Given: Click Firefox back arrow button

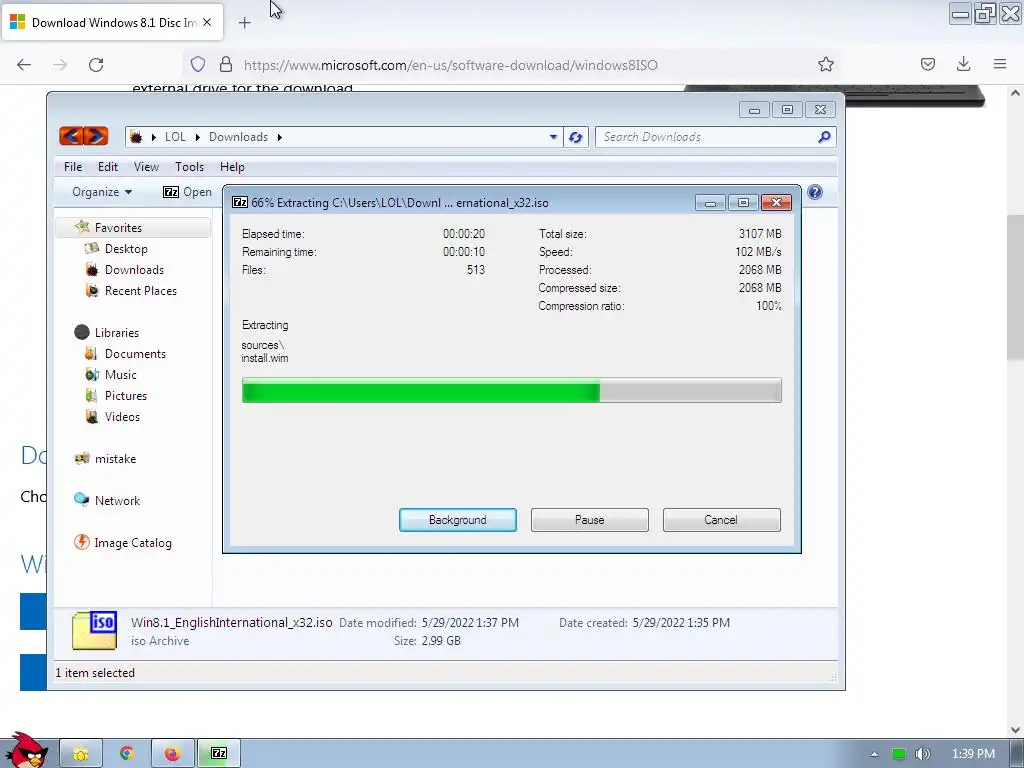Looking at the screenshot, I should click(x=24, y=65).
